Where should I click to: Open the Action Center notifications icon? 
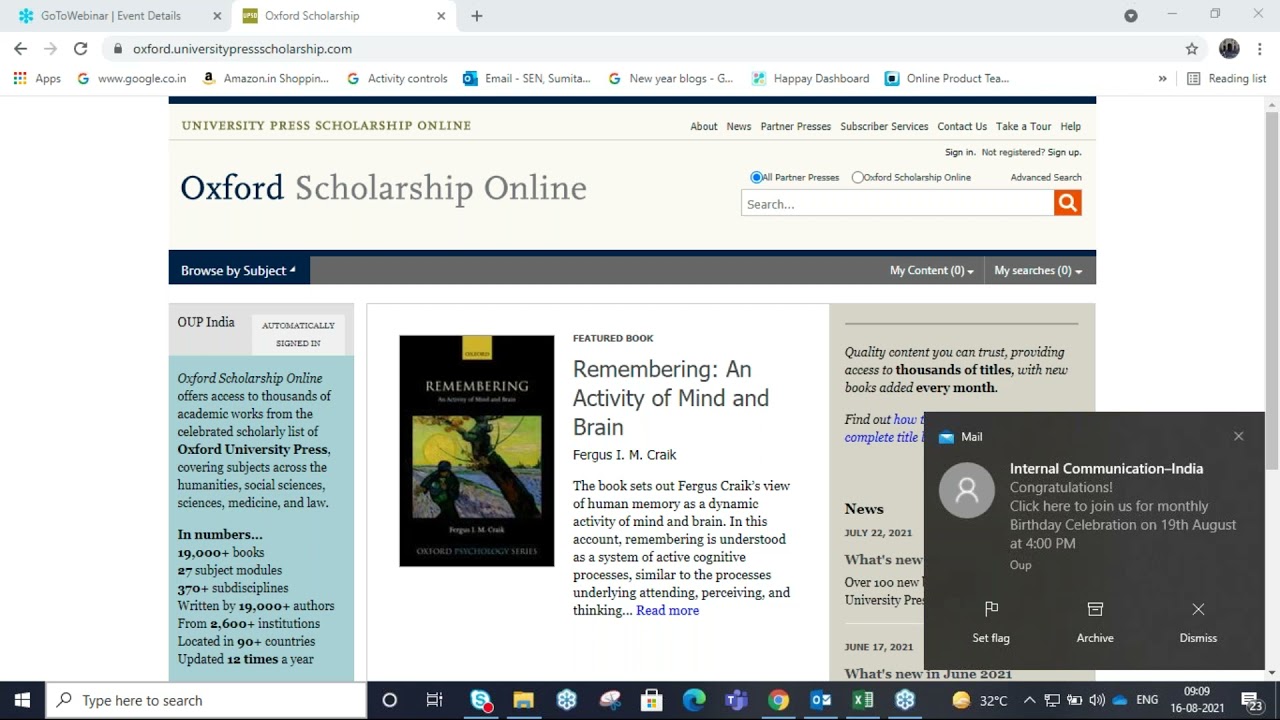[1251, 700]
